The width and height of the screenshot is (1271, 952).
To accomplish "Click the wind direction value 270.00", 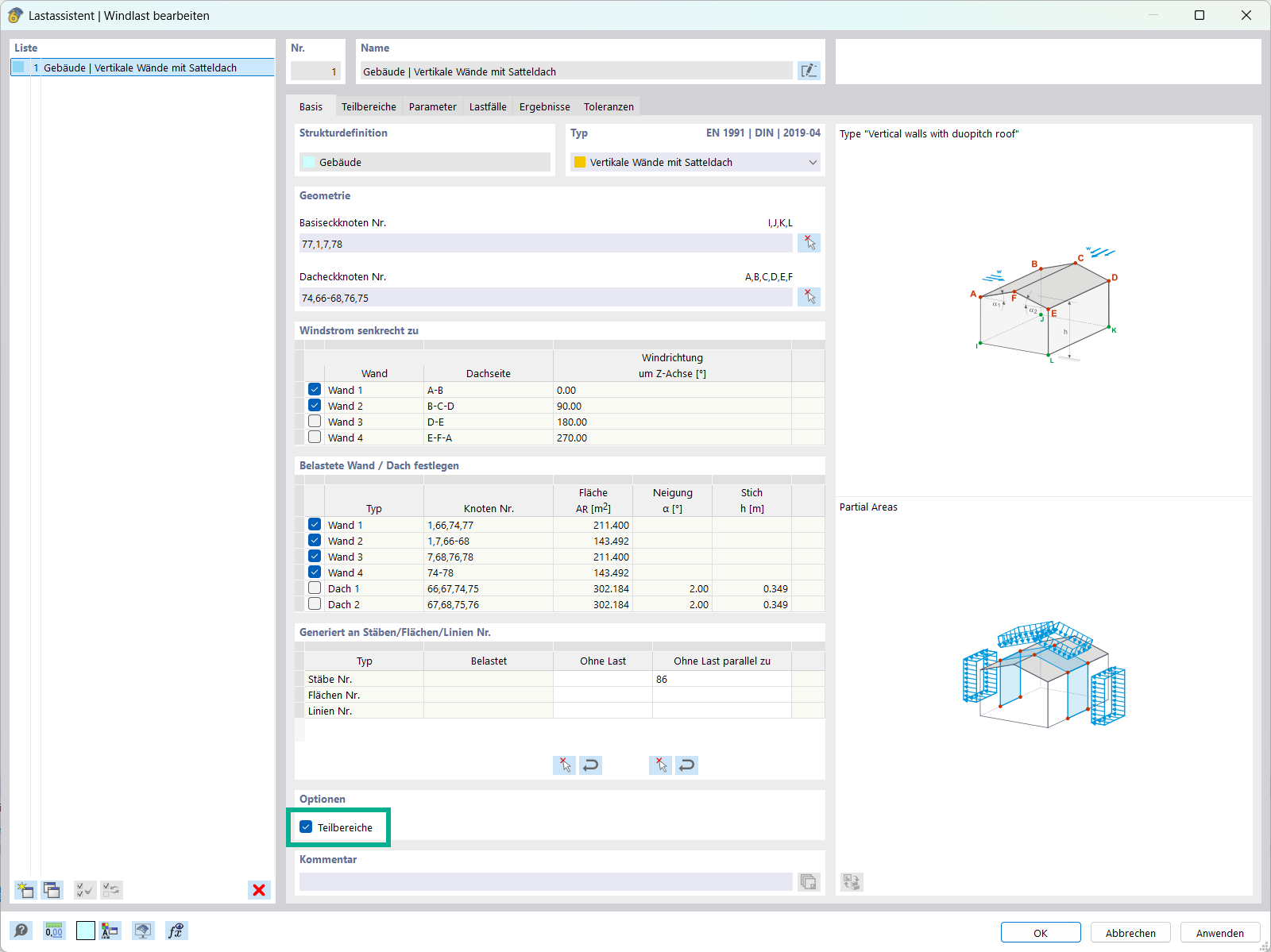I will pyautogui.click(x=672, y=437).
